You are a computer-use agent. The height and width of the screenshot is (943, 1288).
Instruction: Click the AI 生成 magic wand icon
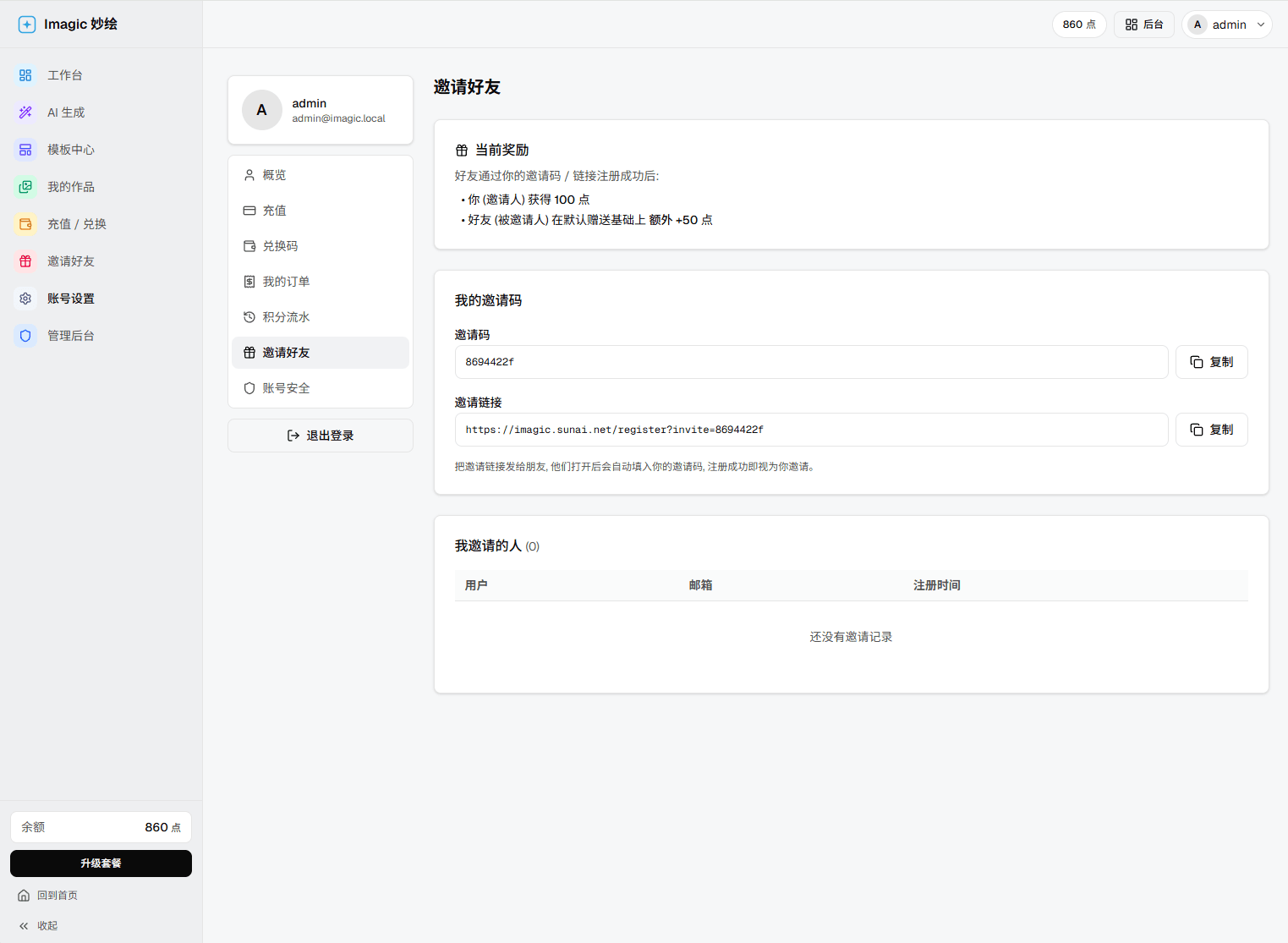click(x=25, y=112)
